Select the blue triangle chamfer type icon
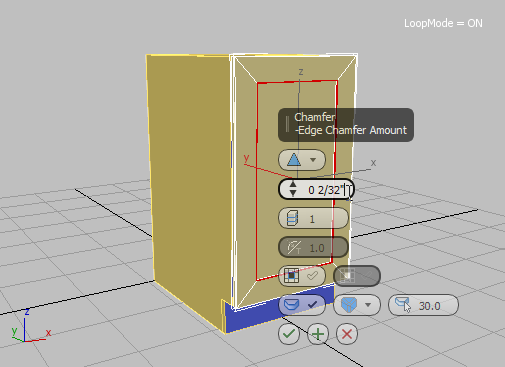Screen dimensions: 505x367 (294, 160)
